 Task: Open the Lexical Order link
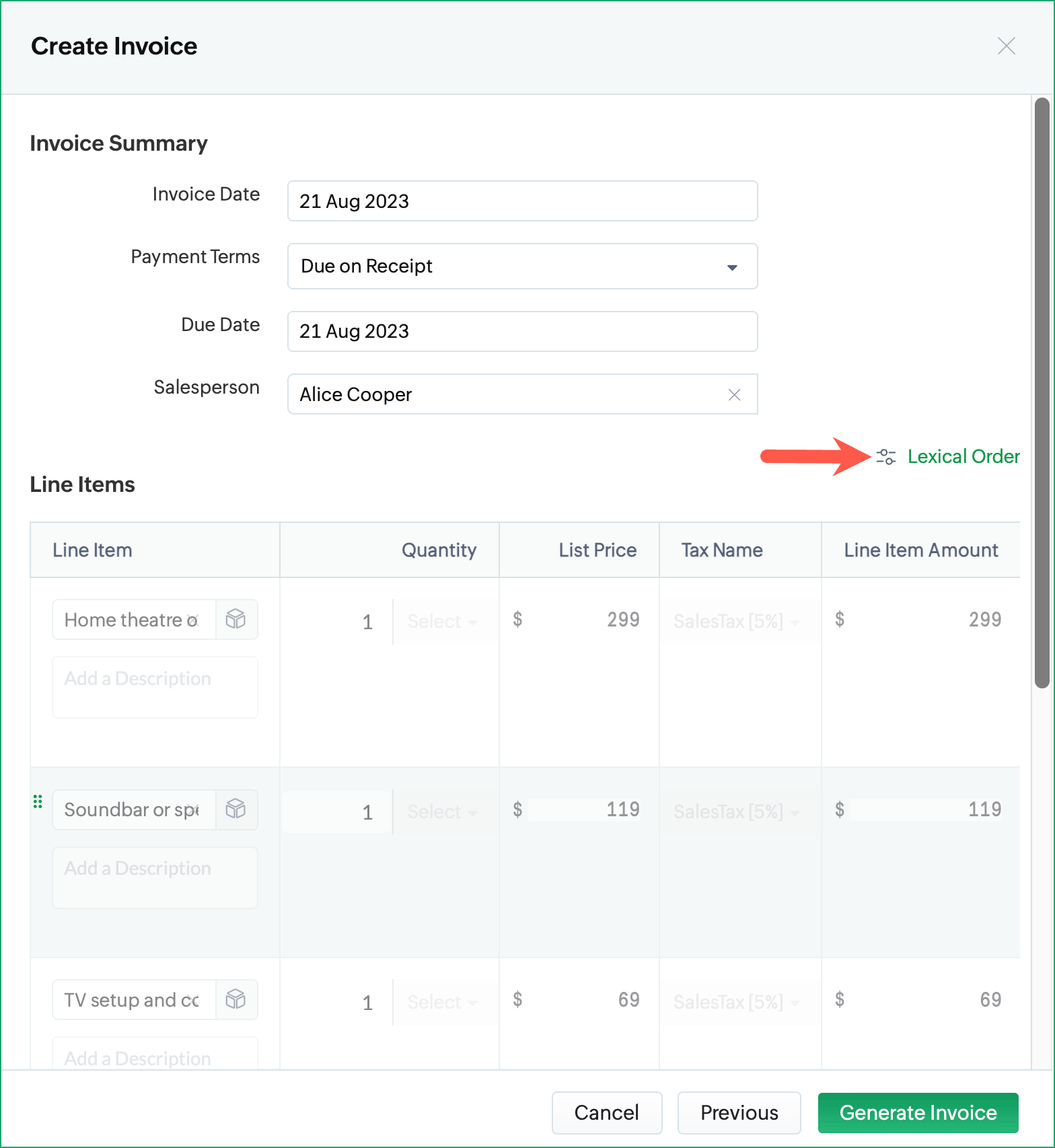coord(963,456)
